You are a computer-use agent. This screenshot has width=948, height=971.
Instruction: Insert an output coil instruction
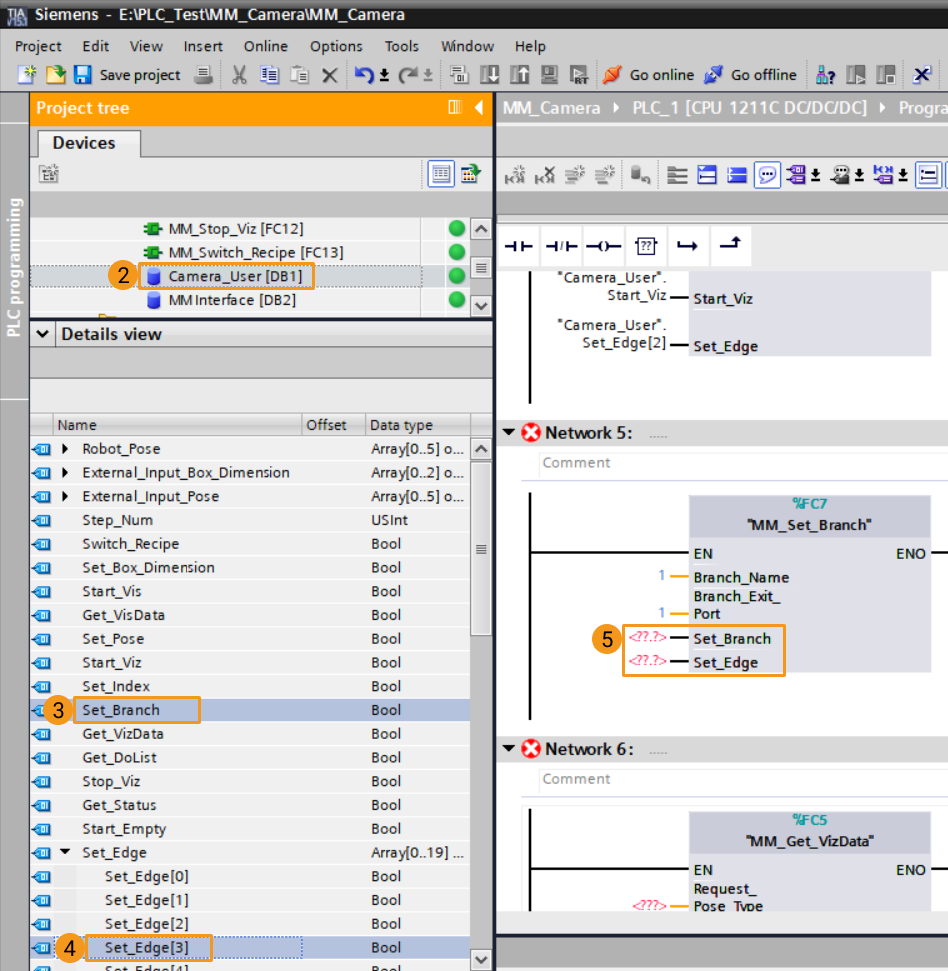(603, 245)
